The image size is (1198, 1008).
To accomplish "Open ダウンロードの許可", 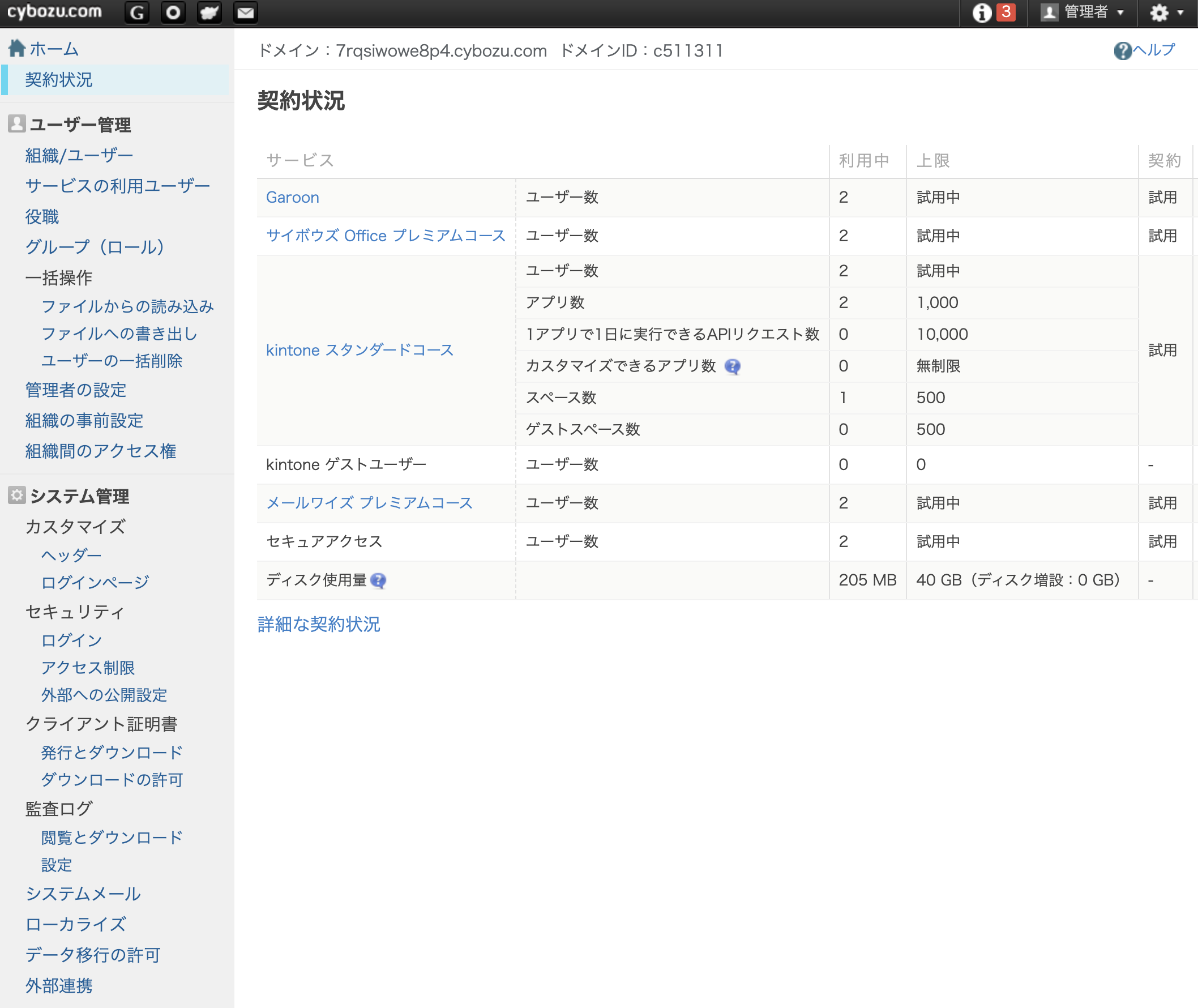I will tap(112, 780).
